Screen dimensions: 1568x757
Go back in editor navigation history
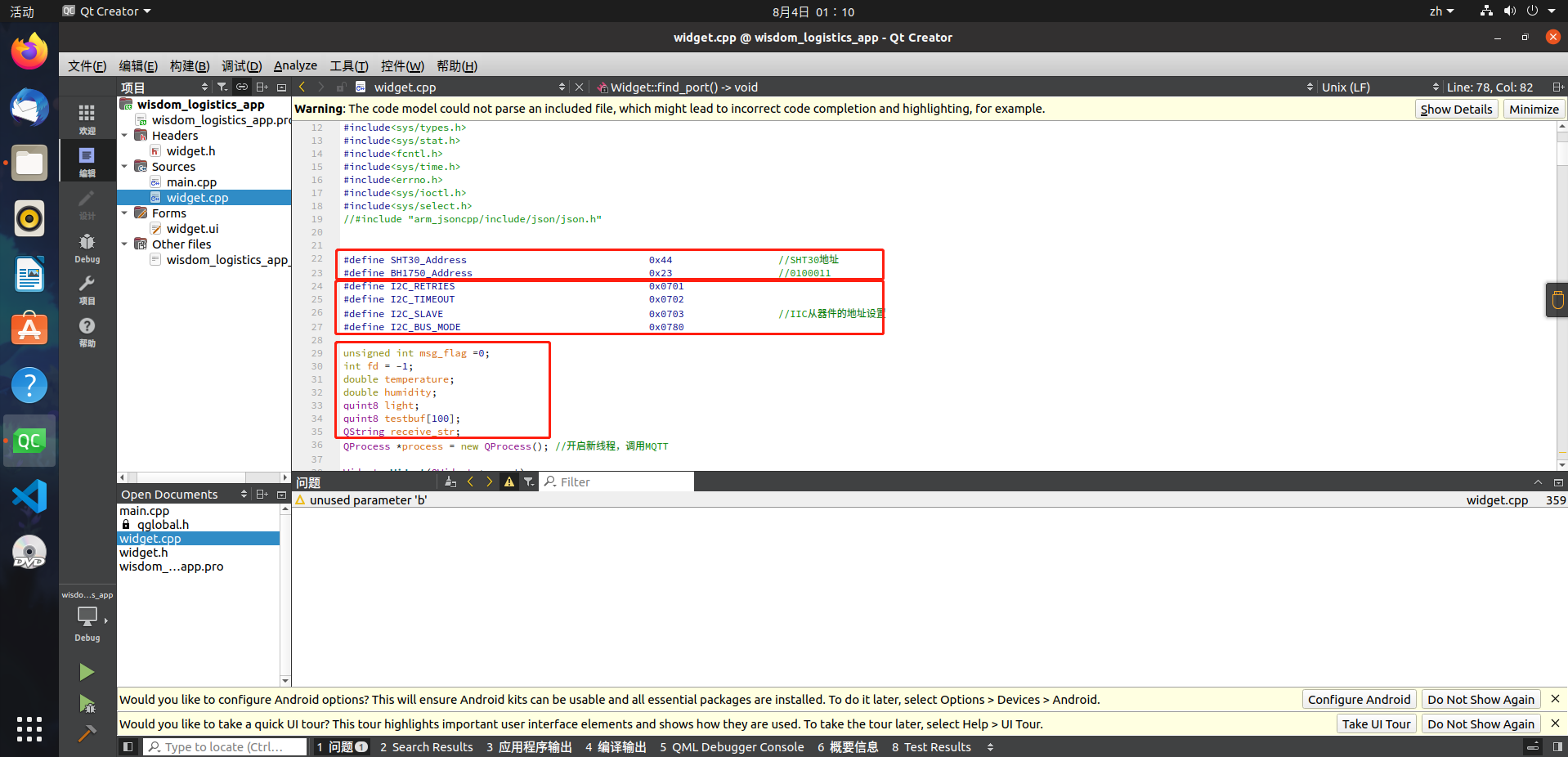pyautogui.click(x=302, y=87)
